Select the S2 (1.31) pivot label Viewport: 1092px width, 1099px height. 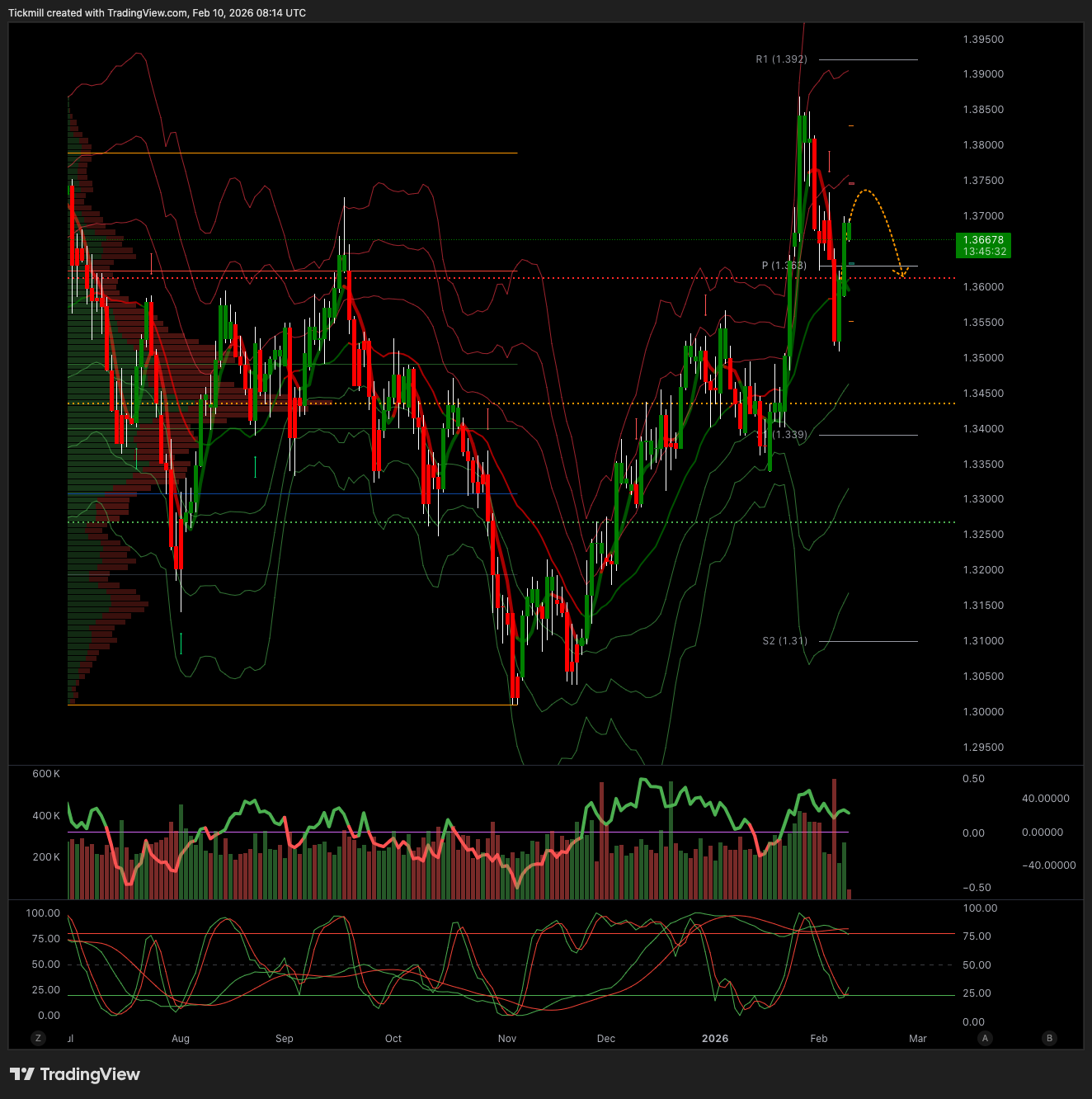[784, 641]
